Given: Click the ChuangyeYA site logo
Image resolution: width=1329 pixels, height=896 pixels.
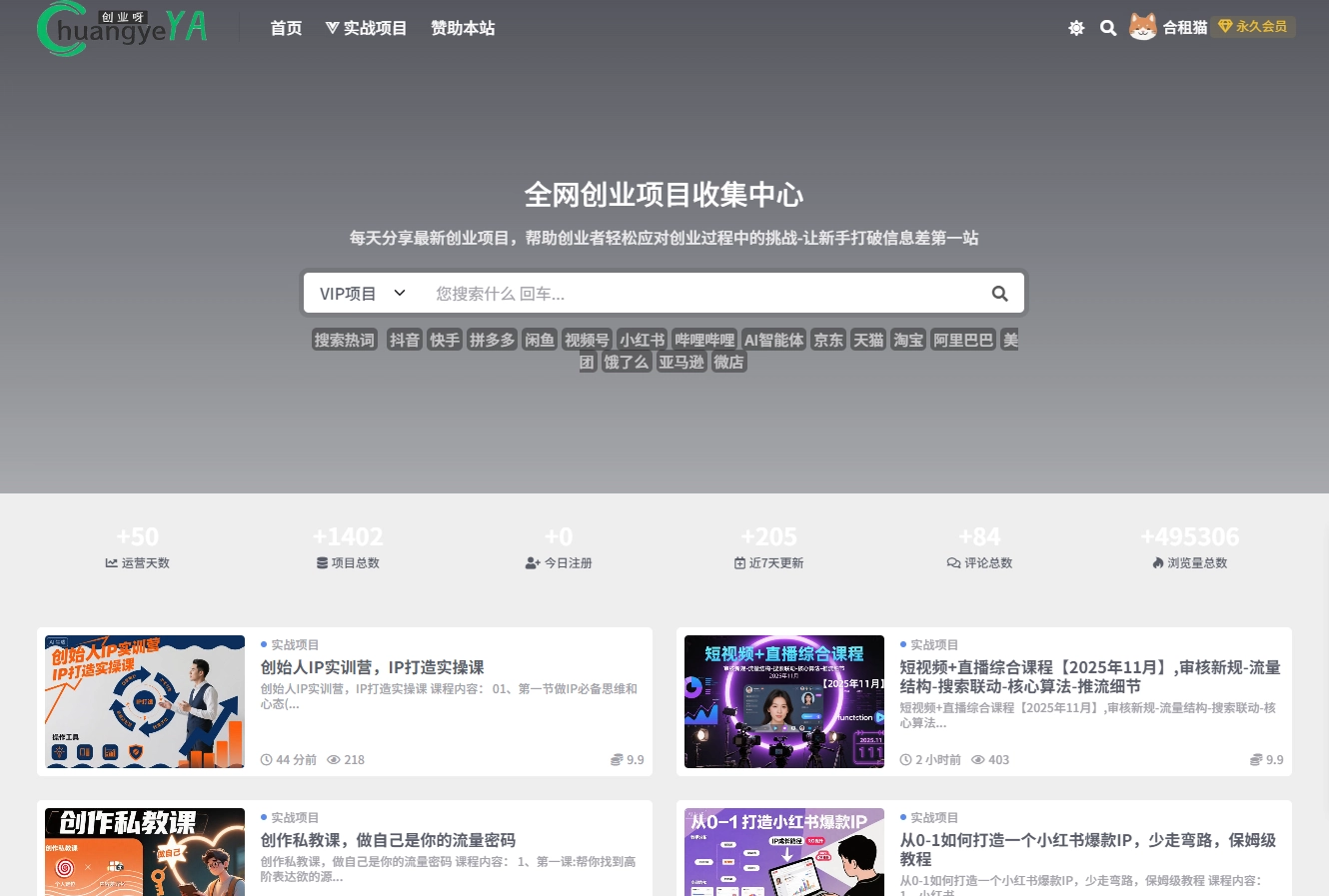Looking at the screenshot, I should 122,28.
